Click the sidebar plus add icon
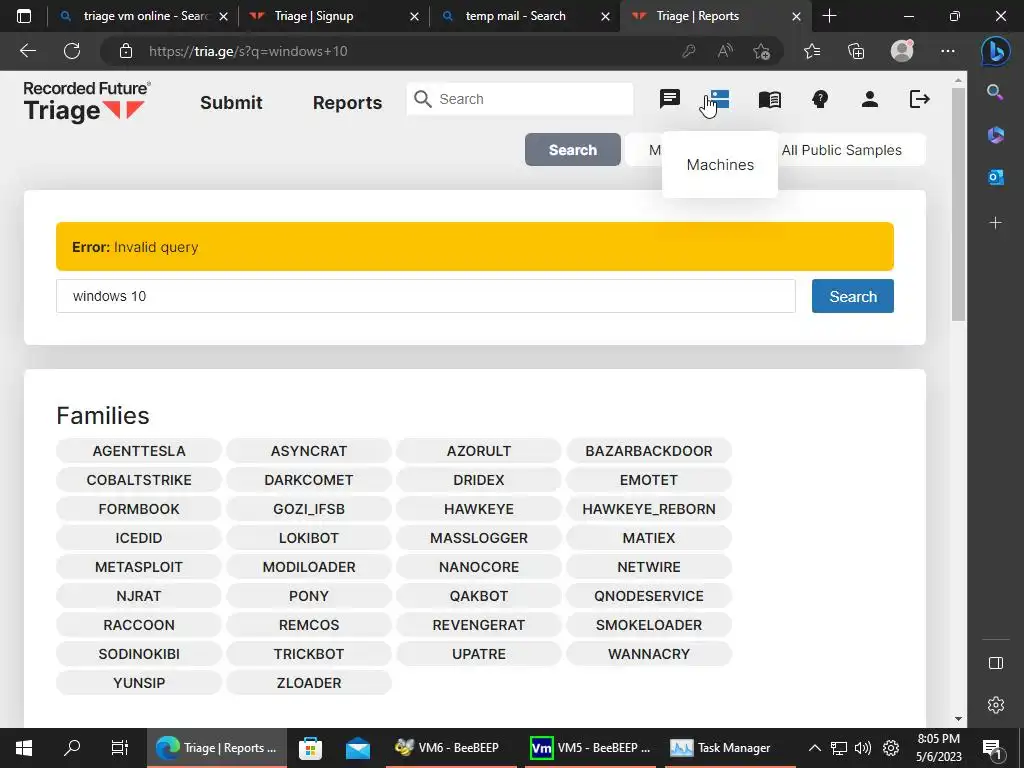 coord(995,223)
